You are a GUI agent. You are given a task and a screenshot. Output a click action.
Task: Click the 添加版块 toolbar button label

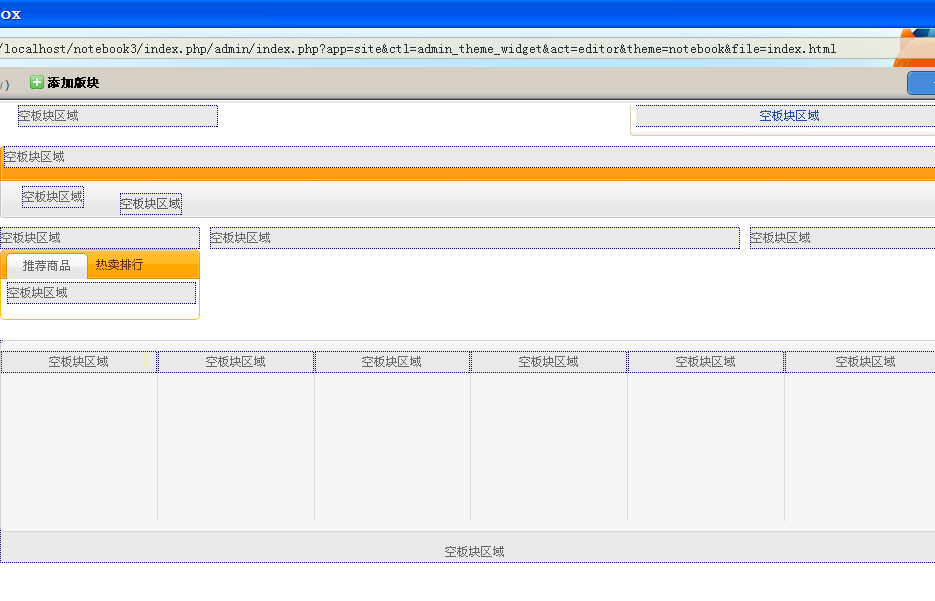73,83
